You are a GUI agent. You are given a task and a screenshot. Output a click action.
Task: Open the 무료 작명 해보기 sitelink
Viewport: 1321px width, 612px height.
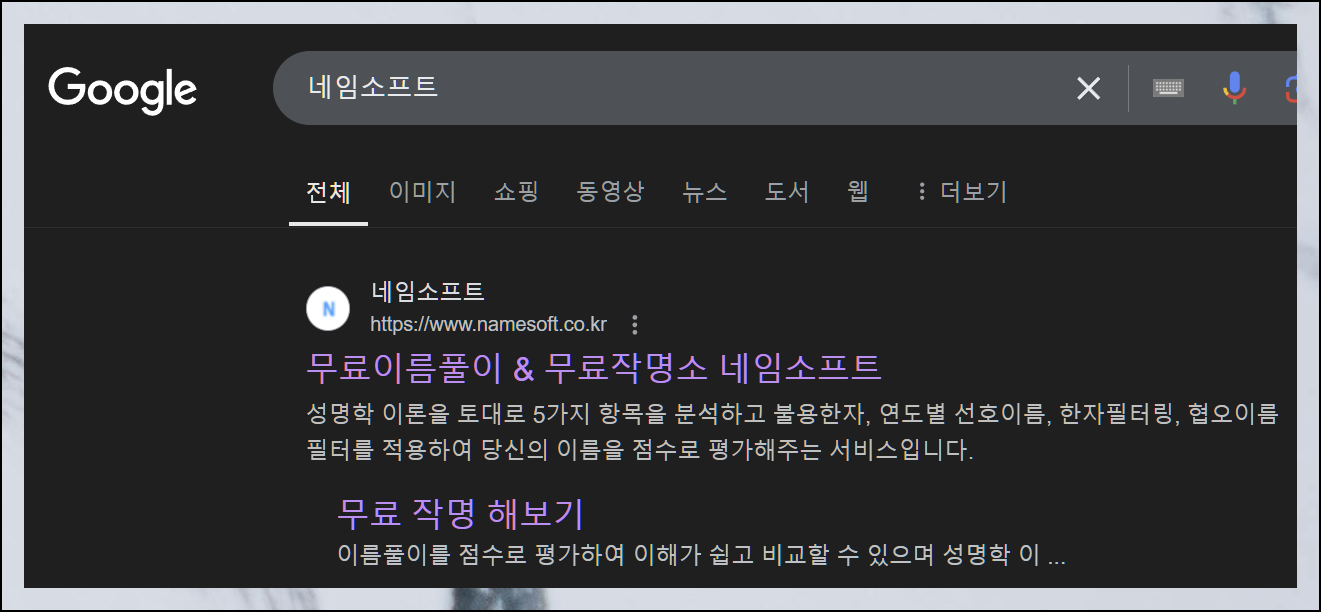460,513
